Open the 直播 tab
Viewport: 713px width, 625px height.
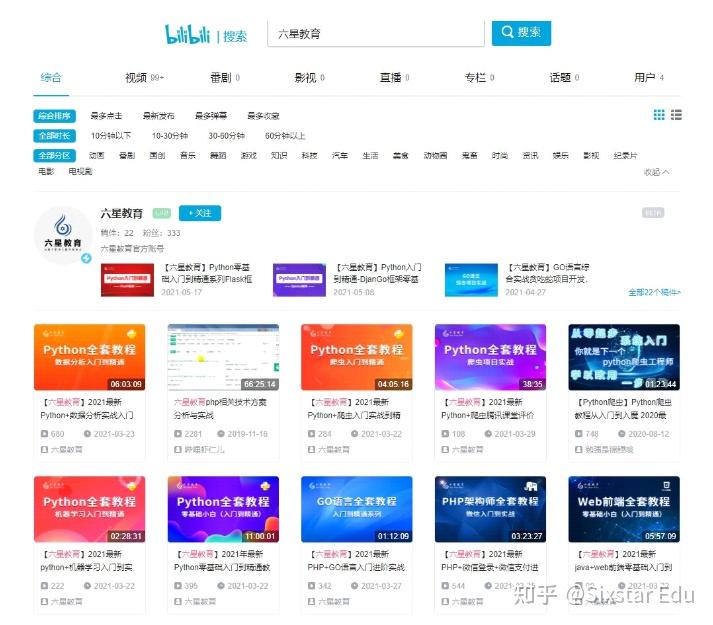point(394,78)
